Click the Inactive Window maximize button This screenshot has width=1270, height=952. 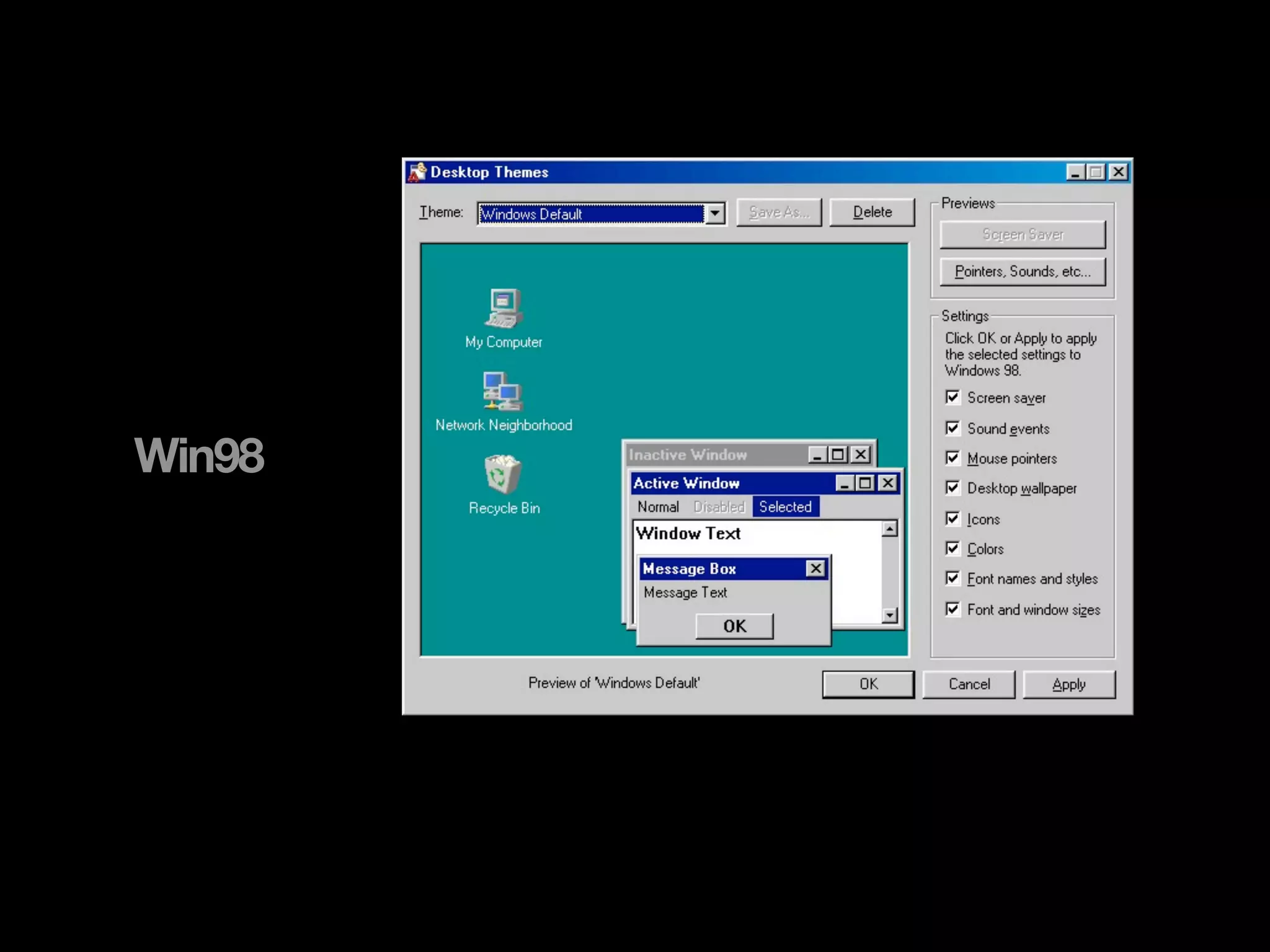[838, 455]
